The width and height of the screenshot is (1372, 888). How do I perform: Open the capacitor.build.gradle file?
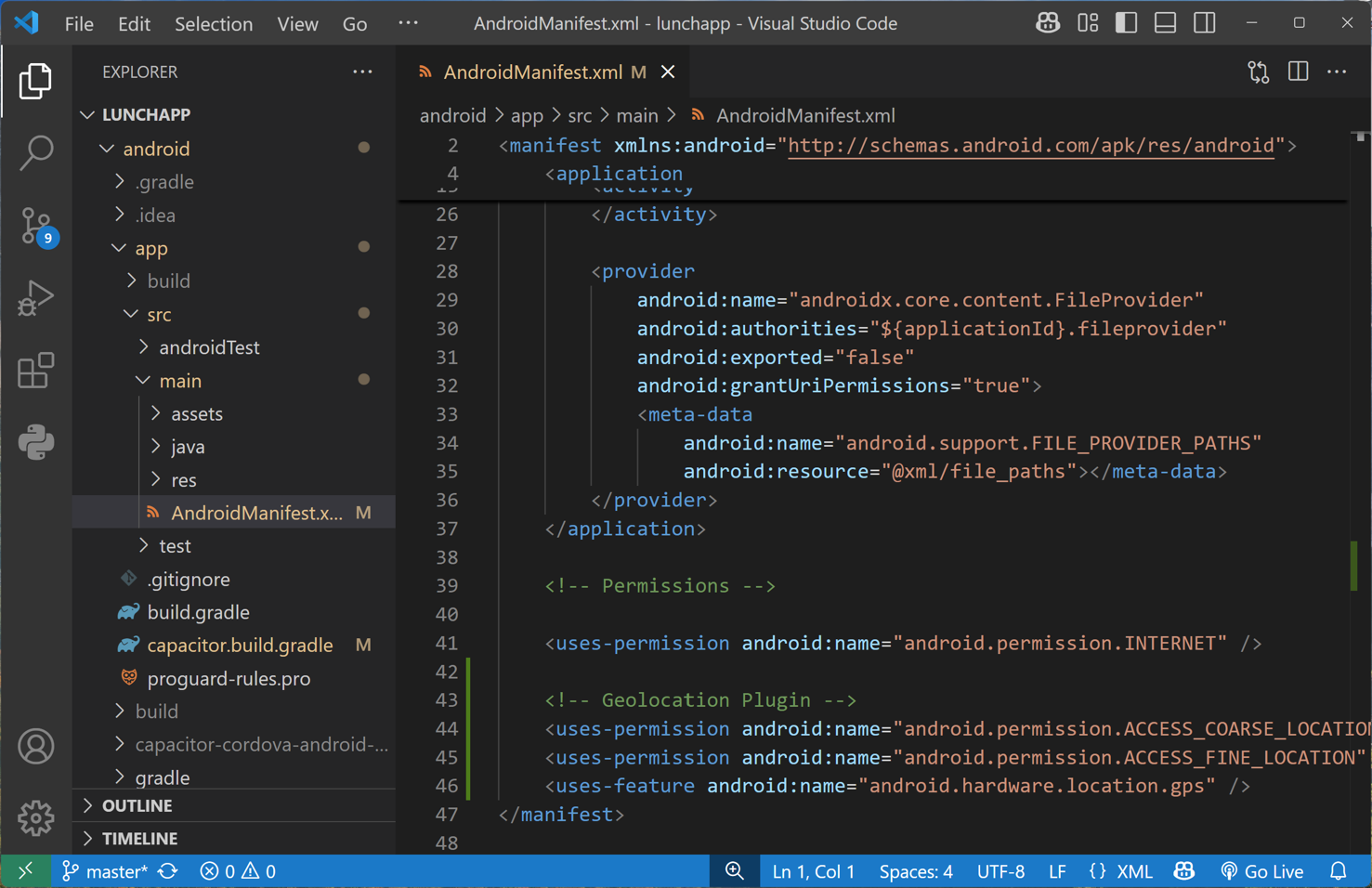pos(234,645)
